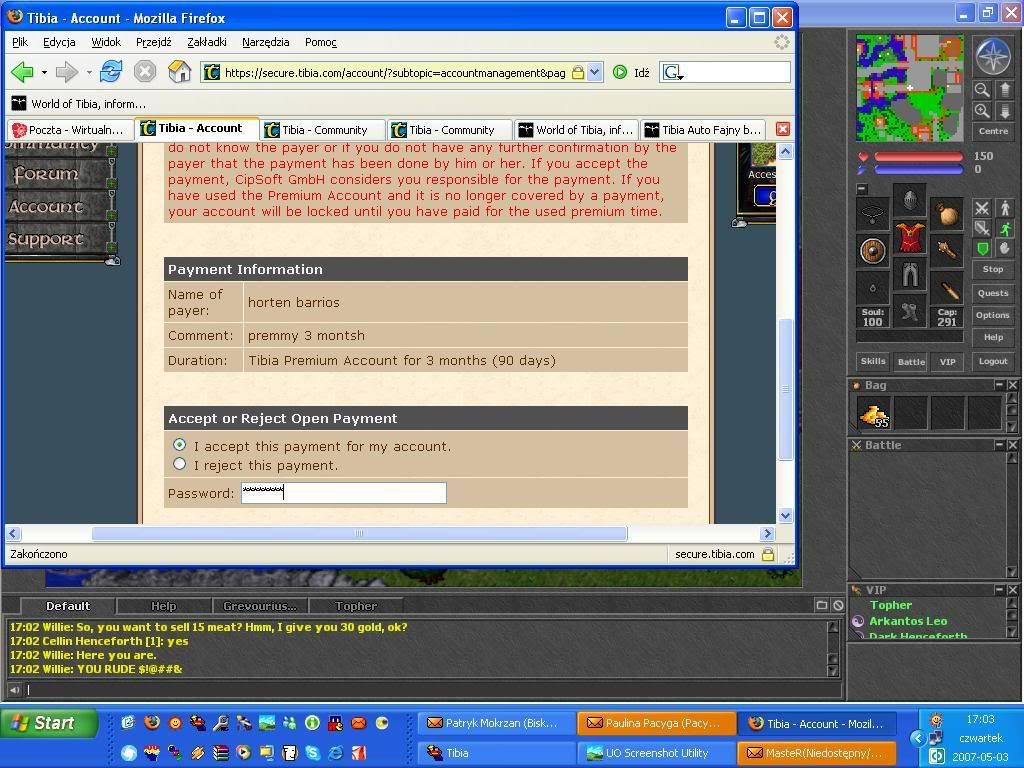Collapse the inventory with the minus button

[862, 189]
